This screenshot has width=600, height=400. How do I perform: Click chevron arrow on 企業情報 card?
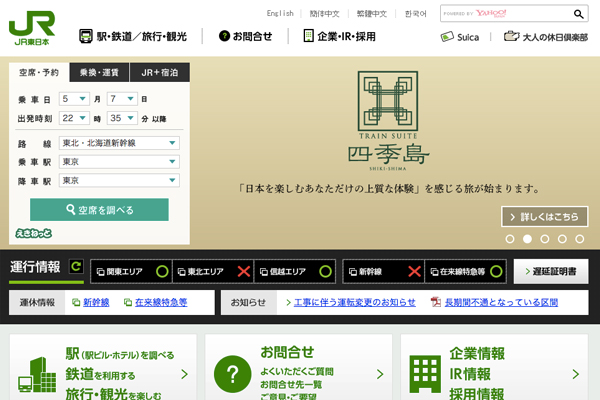(576, 374)
